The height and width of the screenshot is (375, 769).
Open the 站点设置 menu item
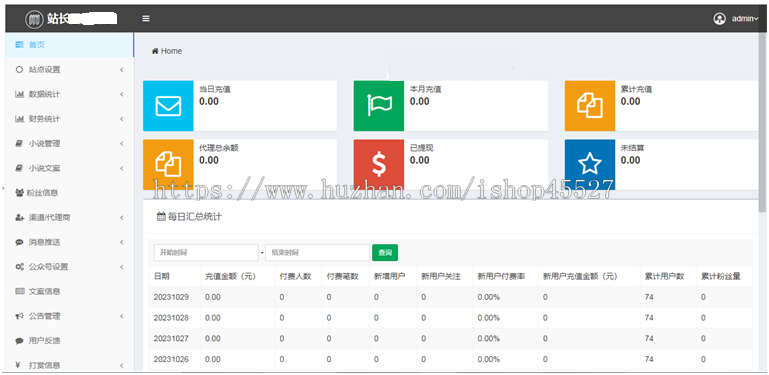[x=69, y=70]
